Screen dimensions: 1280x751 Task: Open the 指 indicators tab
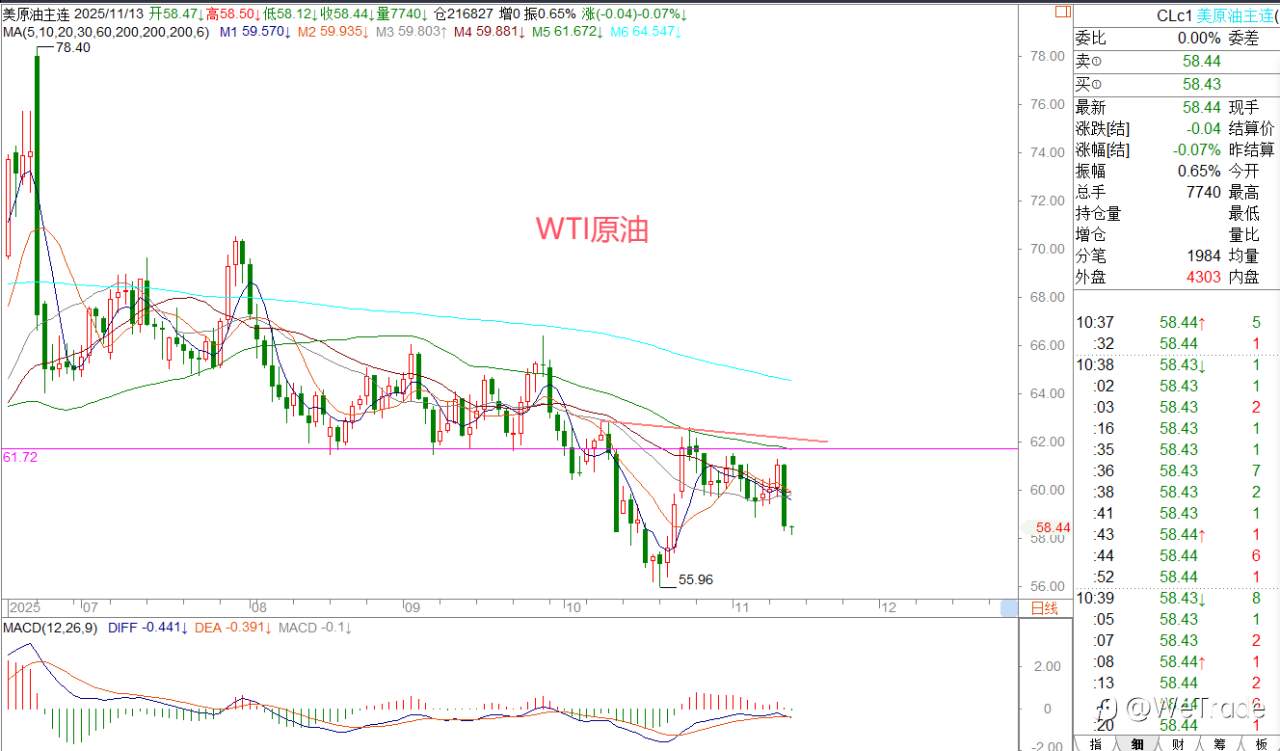[1096, 743]
